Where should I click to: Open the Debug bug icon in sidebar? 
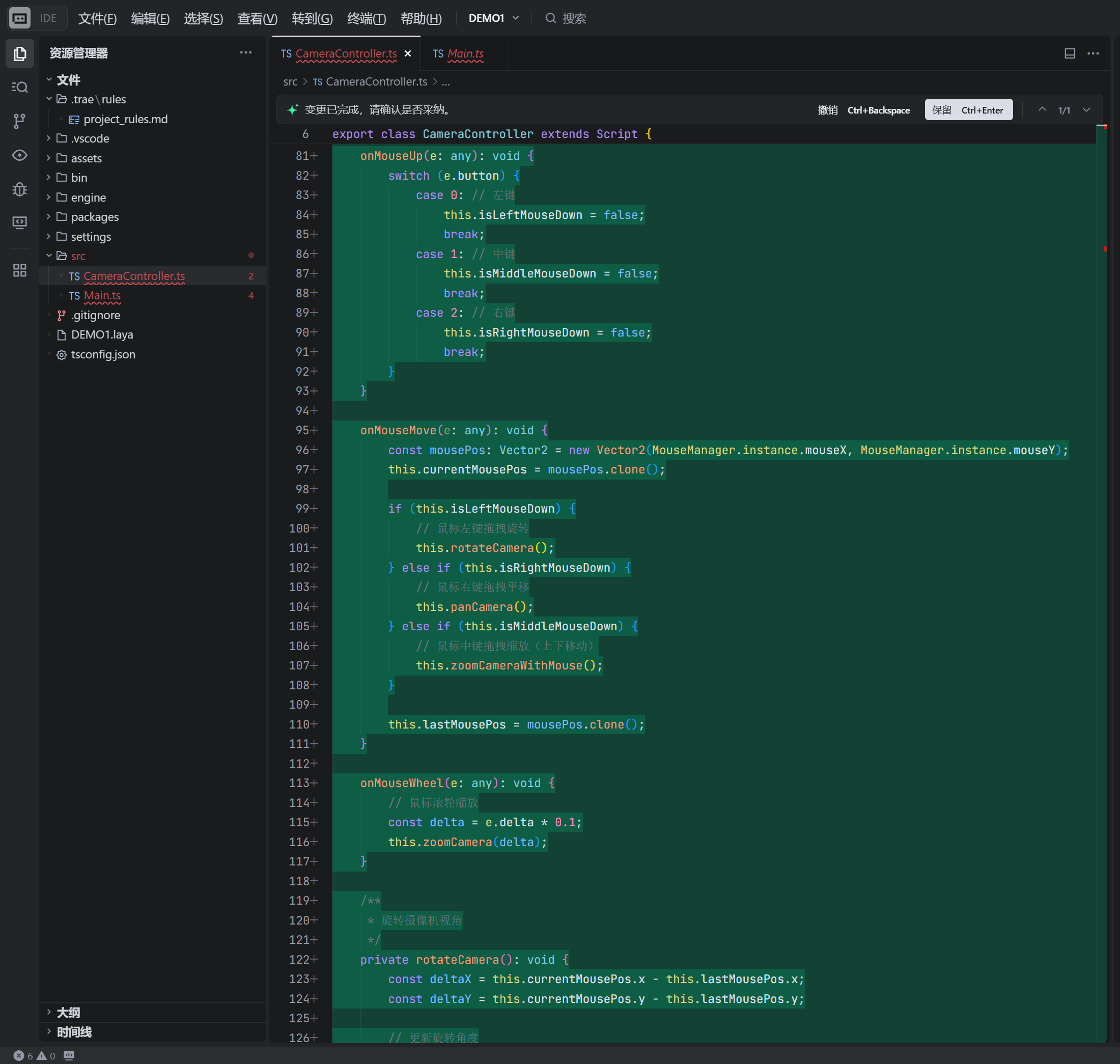(x=20, y=189)
